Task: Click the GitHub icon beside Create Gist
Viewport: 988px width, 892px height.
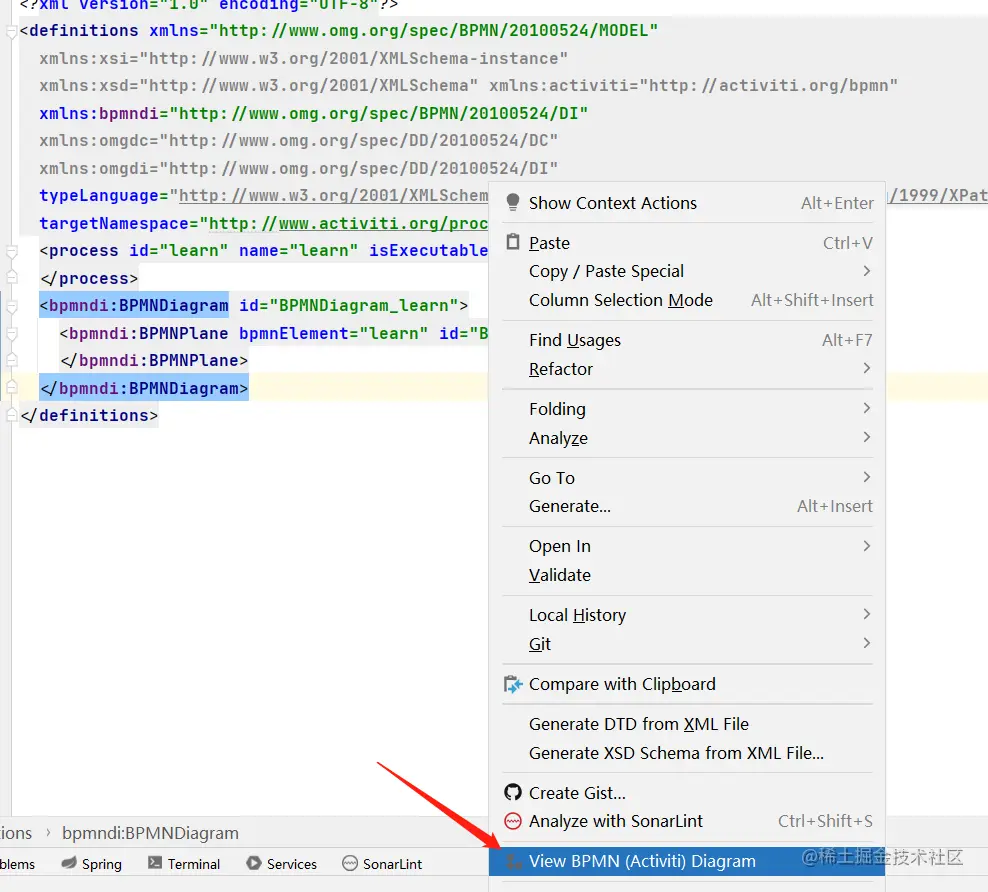Action: [x=513, y=792]
